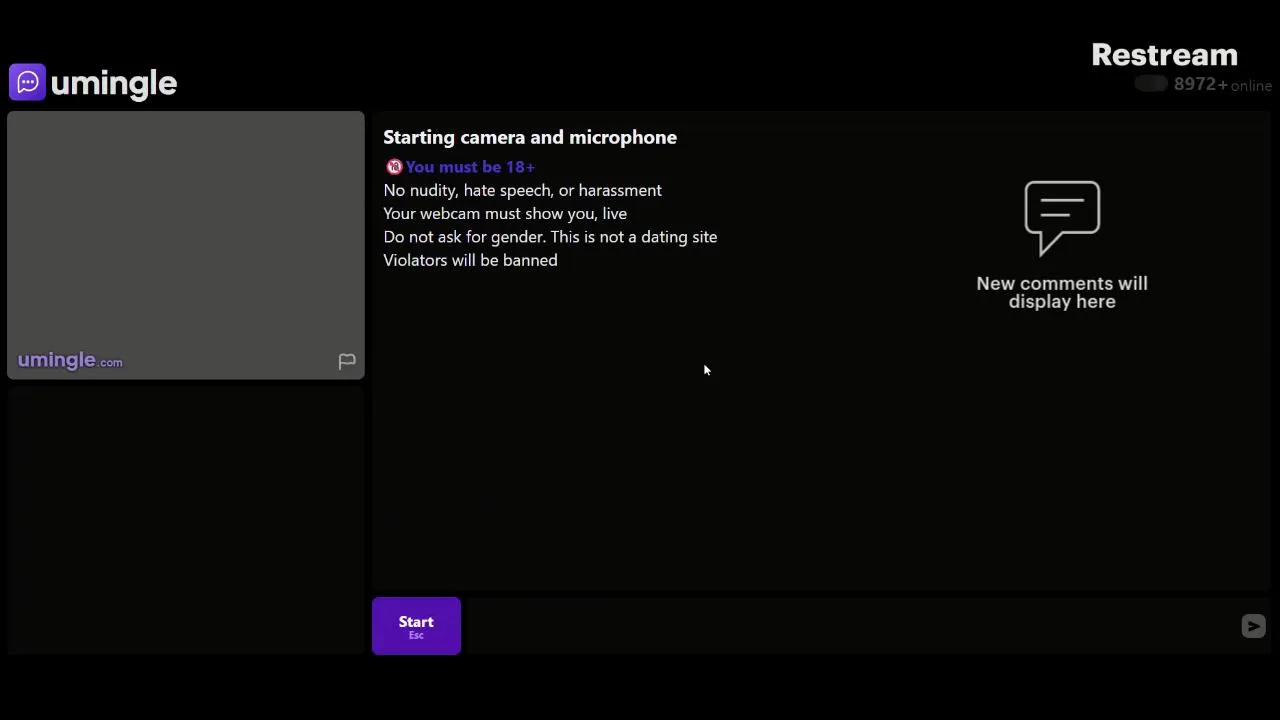
Task: Click the send message arrow icon
Action: 1253,626
